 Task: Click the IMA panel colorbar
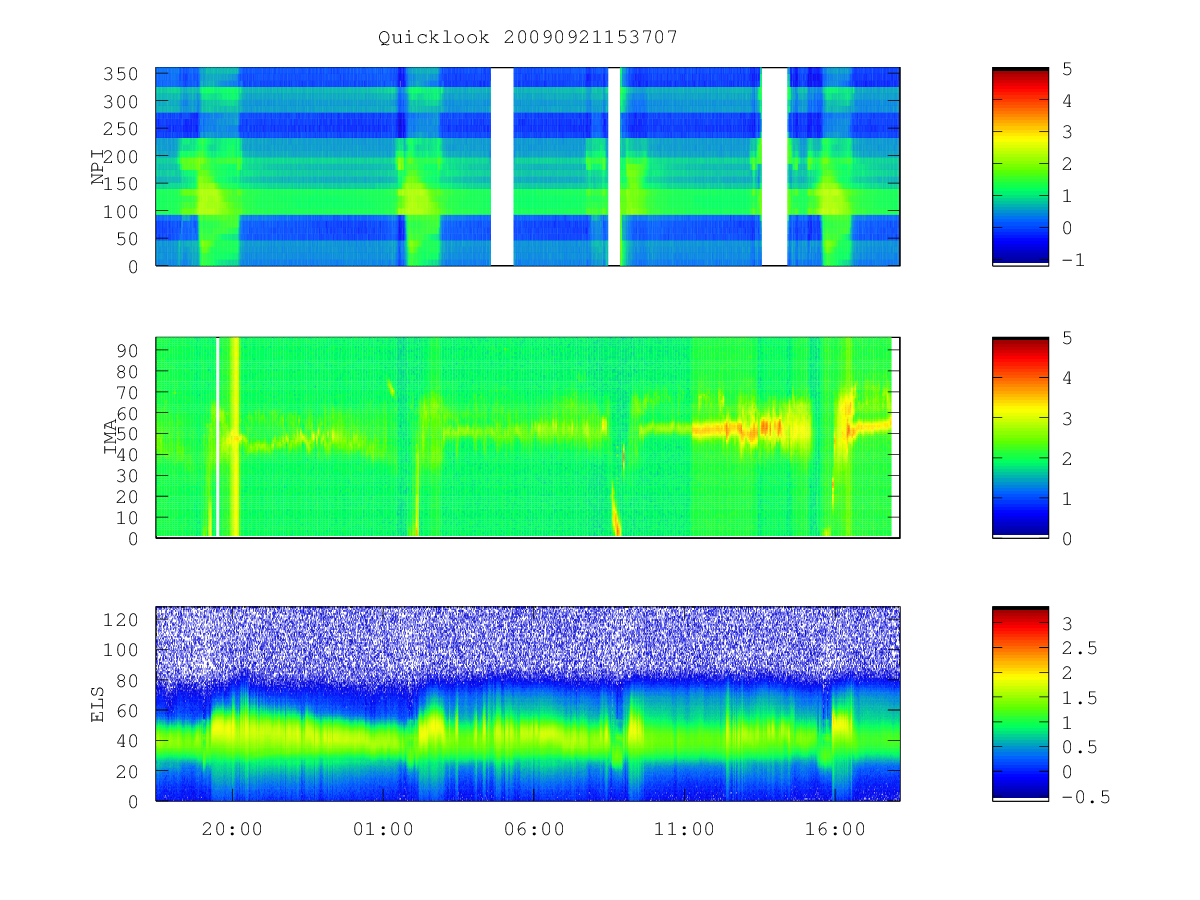click(x=1020, y=438)
